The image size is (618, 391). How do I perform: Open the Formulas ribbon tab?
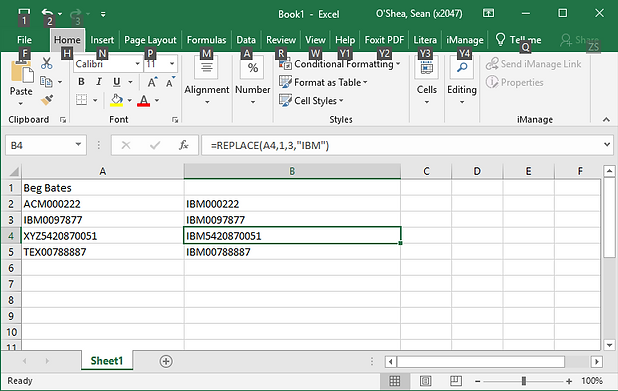click(207, 40)
